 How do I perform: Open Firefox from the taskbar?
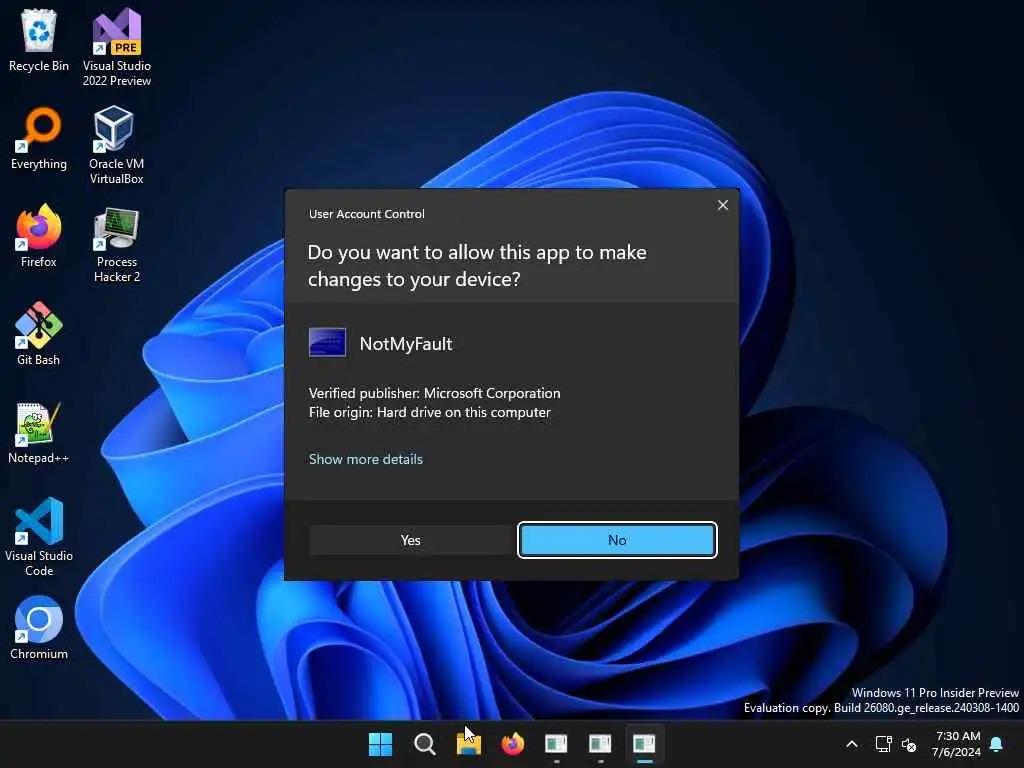pos(513,744)
